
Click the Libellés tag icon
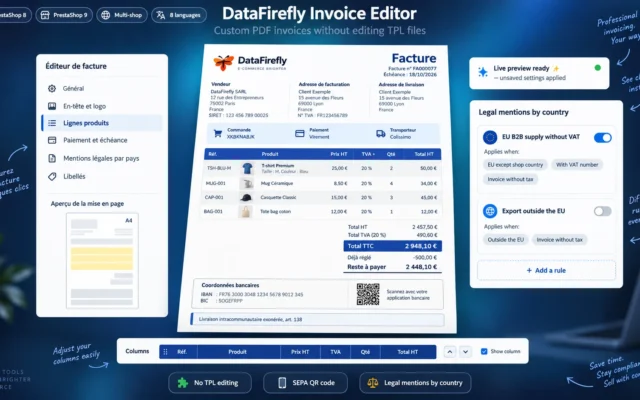pos(52,176)
